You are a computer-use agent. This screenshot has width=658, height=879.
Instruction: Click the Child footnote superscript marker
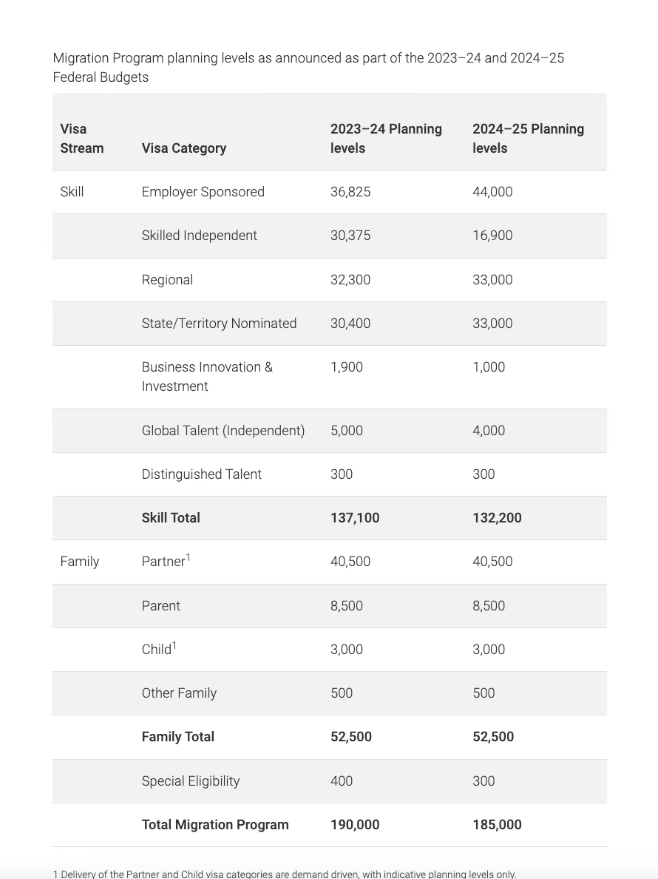(174, 645)
